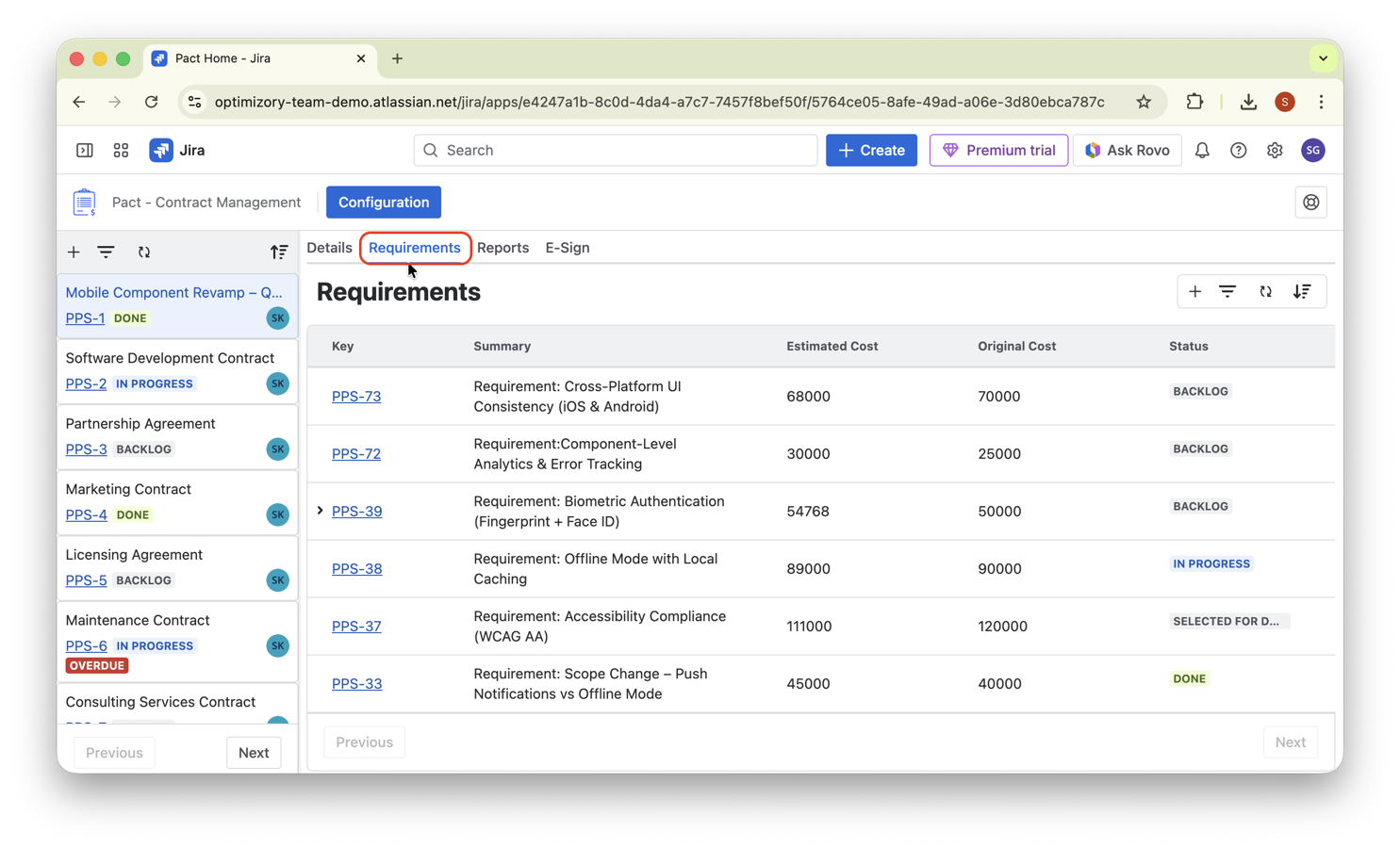
Task: Expand the PPS-39 requirement row
Action: [320, 511]
